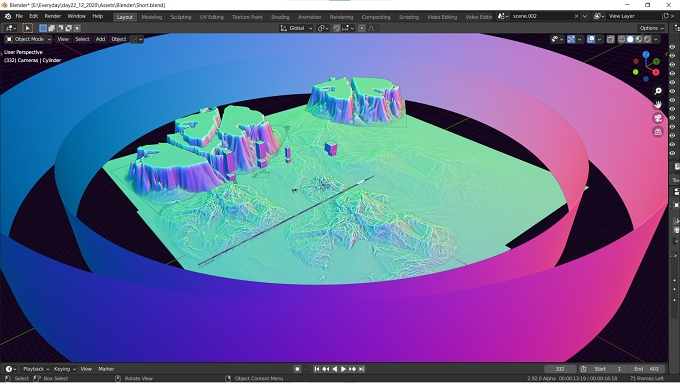Open the Object Mode dropdown
Viewport: 680px width, 383px height.
pos(28,39)
